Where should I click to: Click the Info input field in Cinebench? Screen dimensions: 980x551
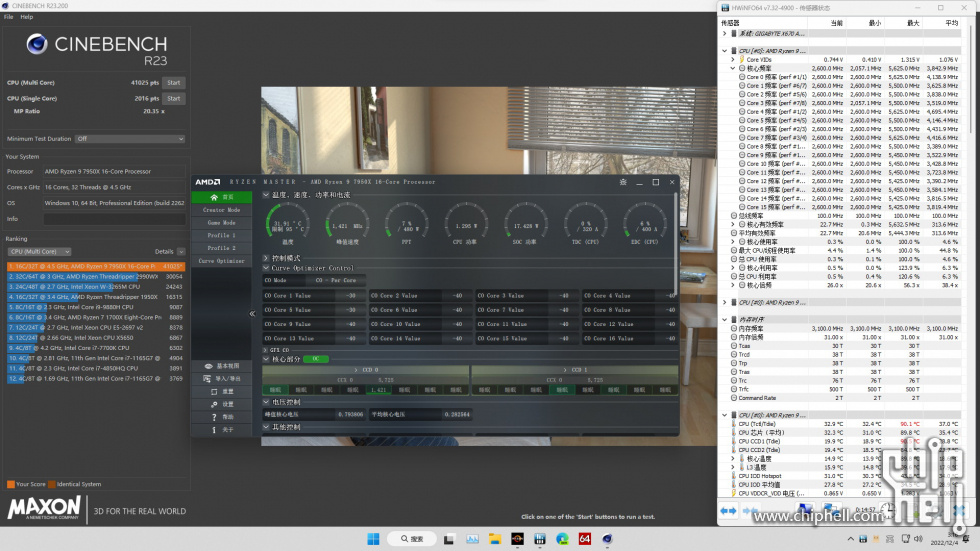click(114, 219)
